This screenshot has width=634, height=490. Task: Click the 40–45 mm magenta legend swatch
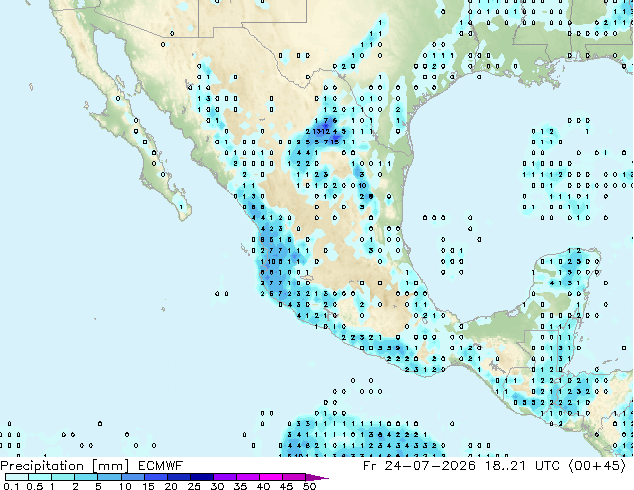point(271,477)
